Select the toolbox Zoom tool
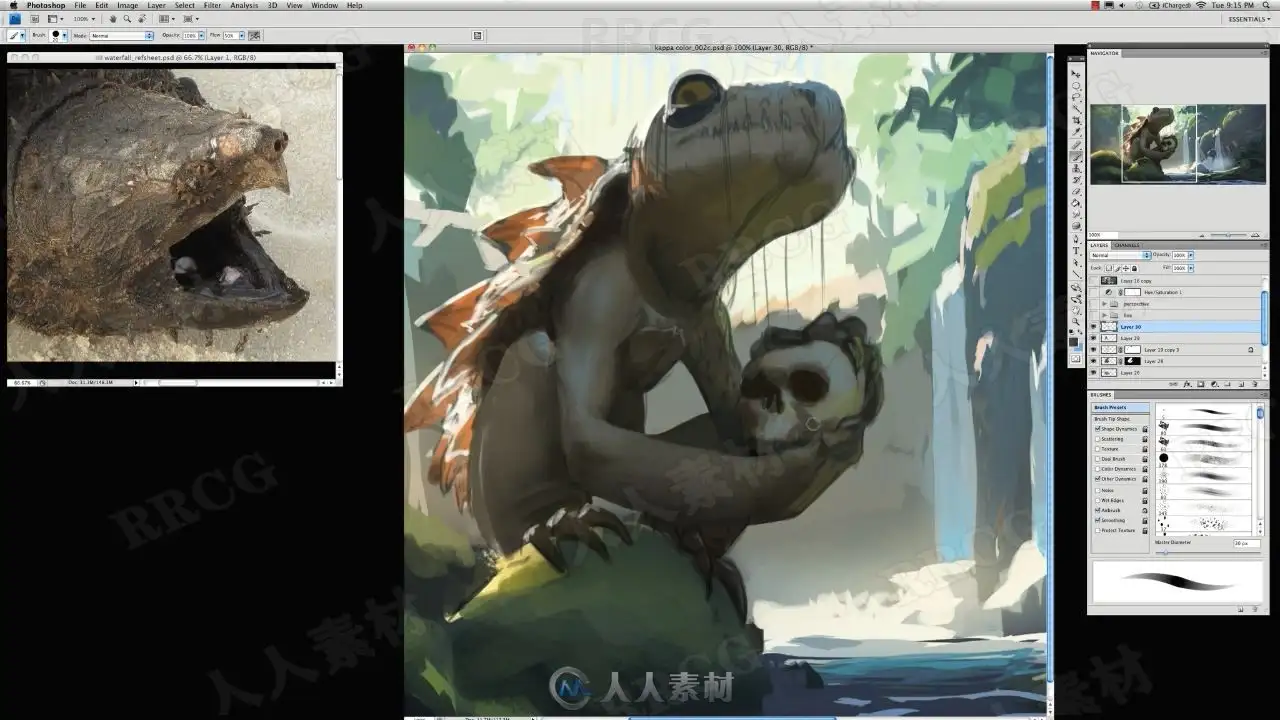1280x720 pixels. (1076, 322)
